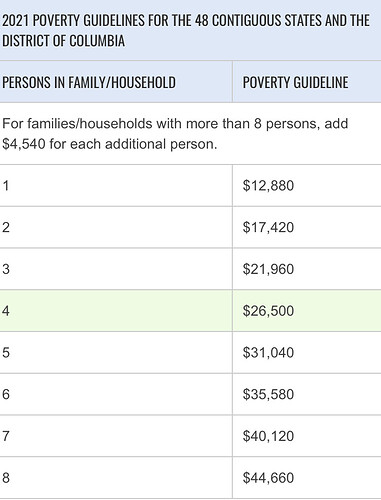Image resolution: width=381 pixels, height=500 pixels.
Task: Click the $17,420 guideline cell
Action: pyautogui.click(x=307, y=227)
